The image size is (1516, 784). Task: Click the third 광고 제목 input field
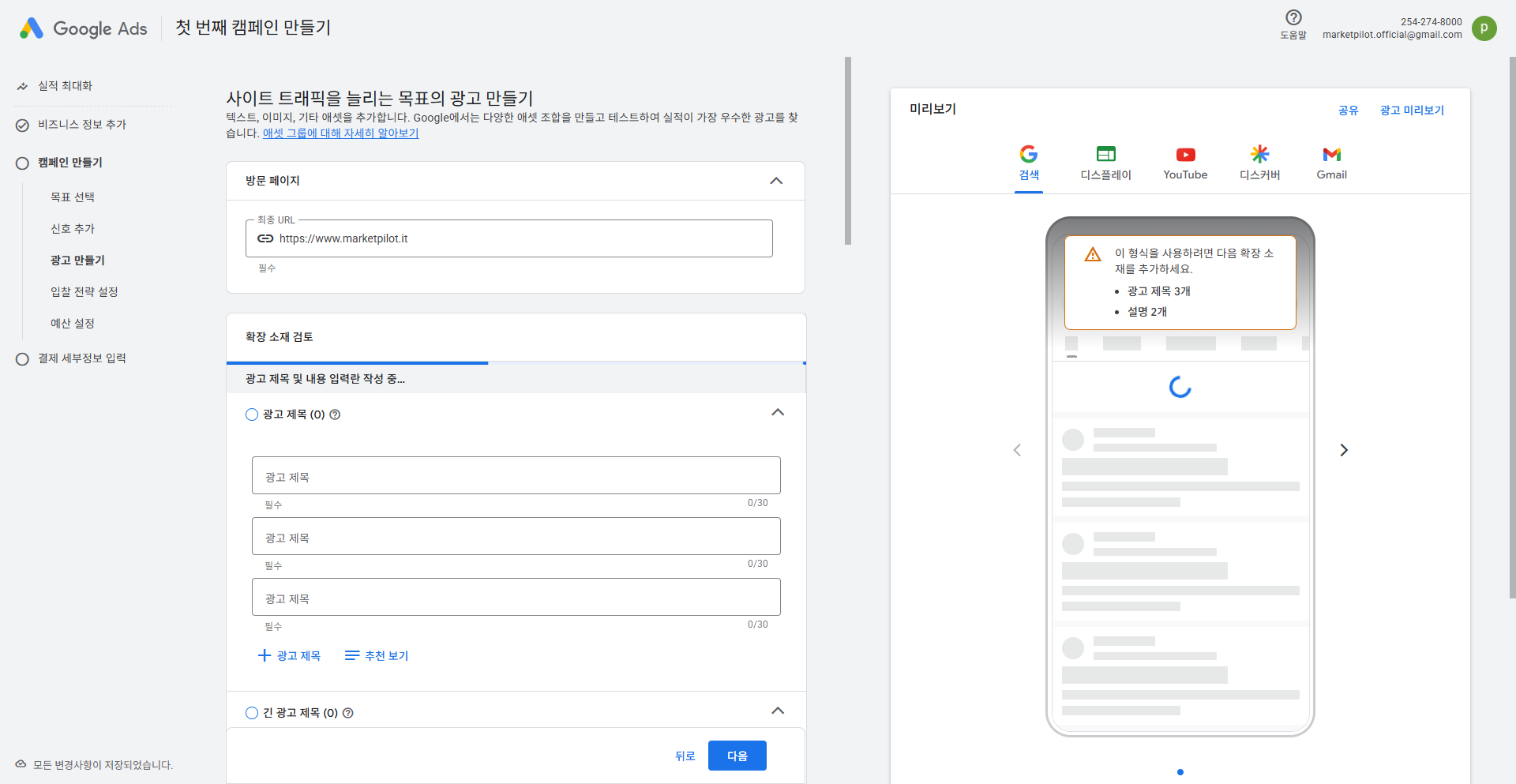click(x=516, y=597)
